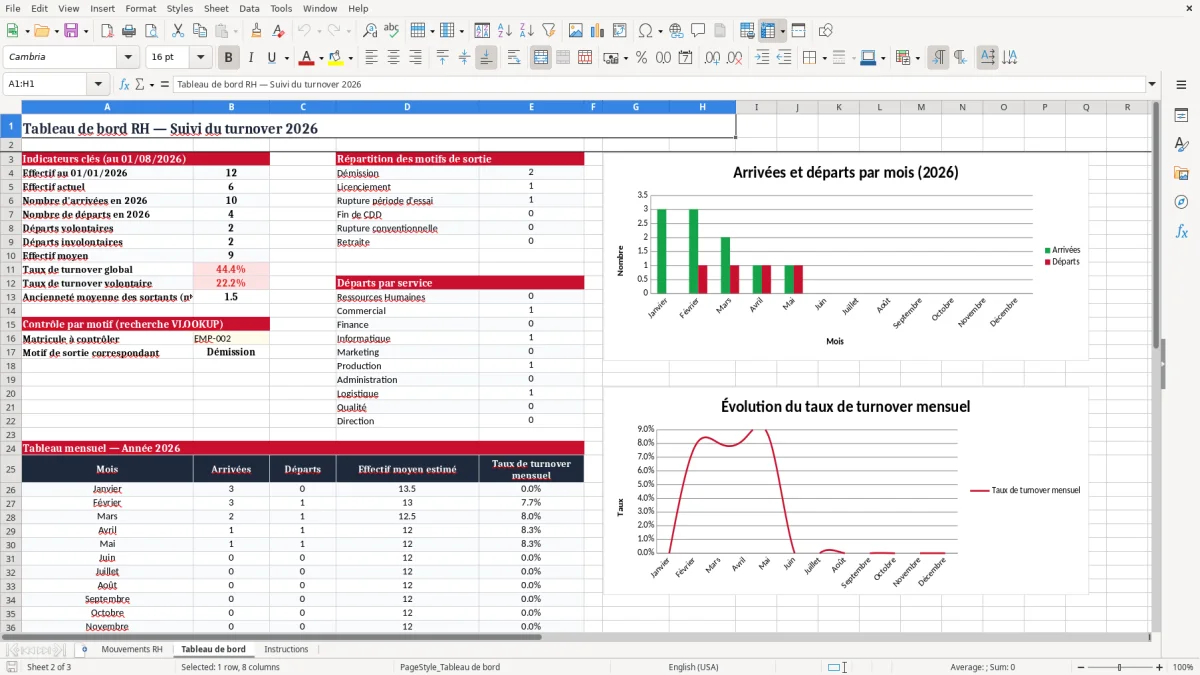Viewport: 1200px width, 675px height.
Task: Open Find and Replace tool
Action: [370, 31]
